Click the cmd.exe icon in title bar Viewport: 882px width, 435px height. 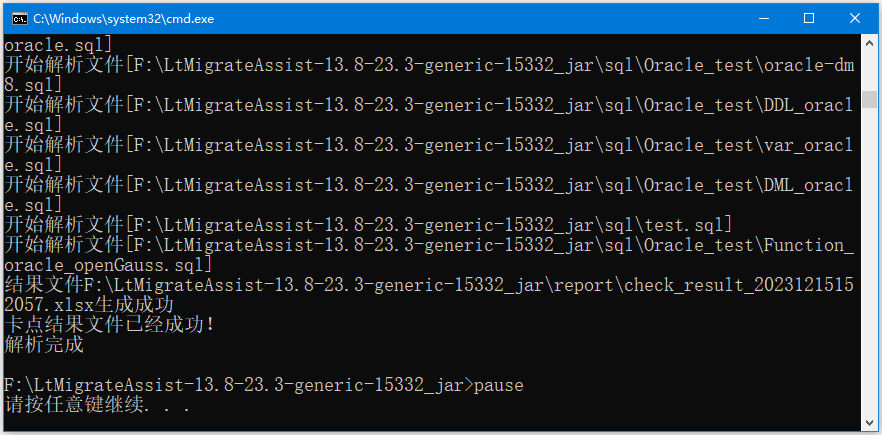pyautogui.click(x=19, y=19)
